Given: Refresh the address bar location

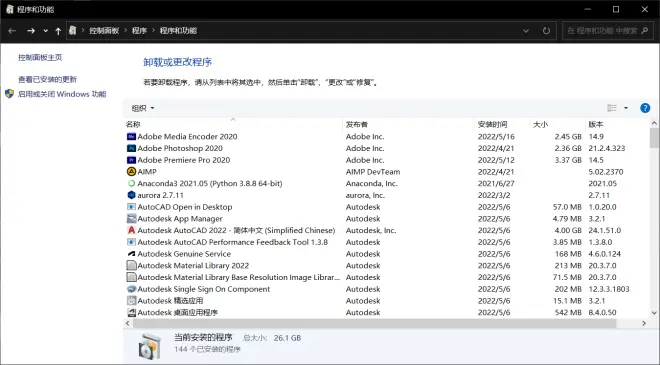Looking at the screenshot, I should click(546, 31).
